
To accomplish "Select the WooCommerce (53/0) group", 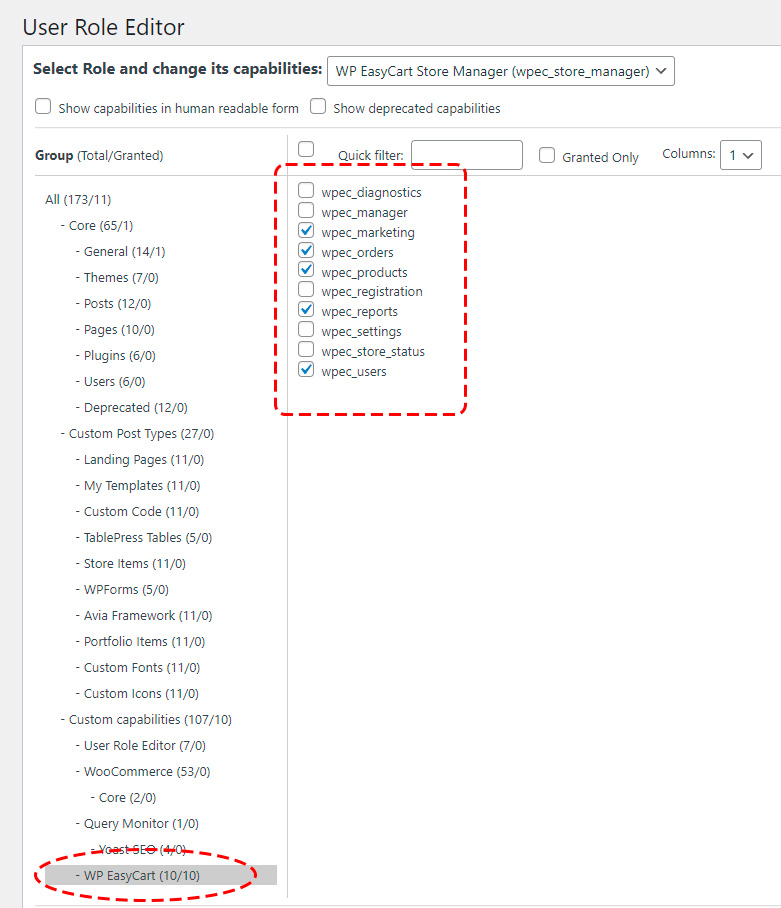I will (147, 772).
